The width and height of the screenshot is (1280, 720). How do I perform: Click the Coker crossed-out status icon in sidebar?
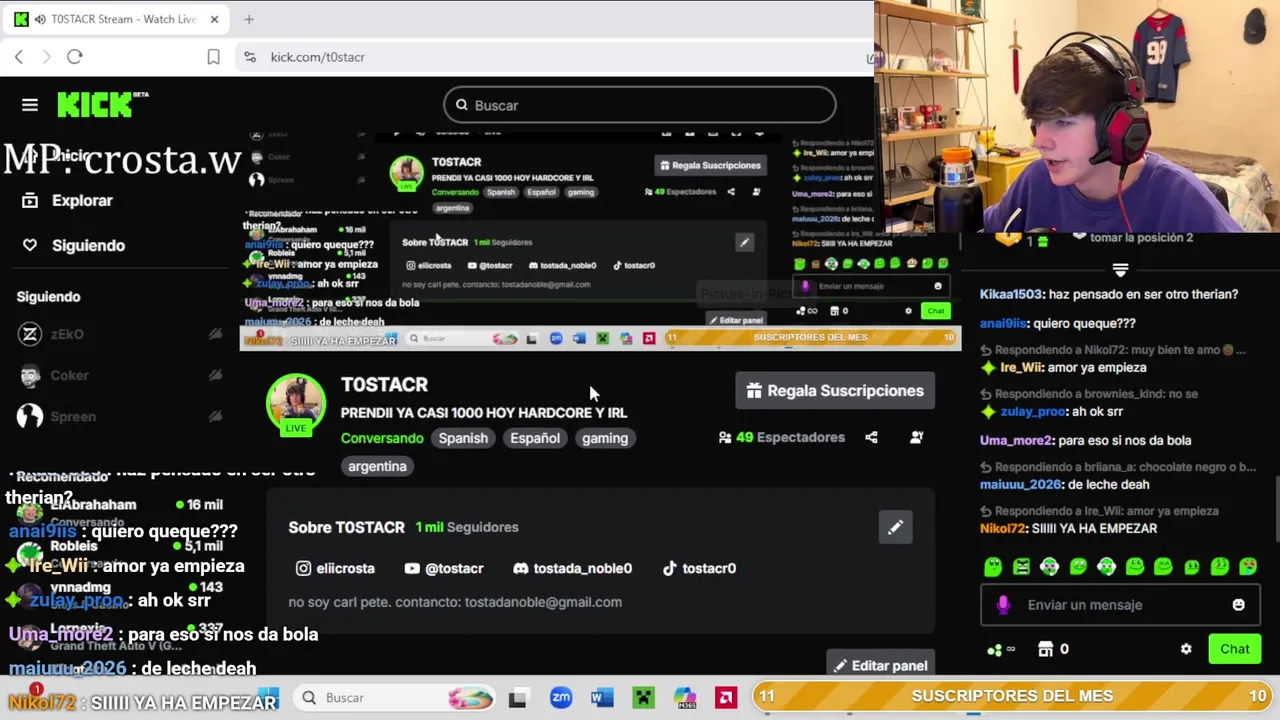[215, 375]
